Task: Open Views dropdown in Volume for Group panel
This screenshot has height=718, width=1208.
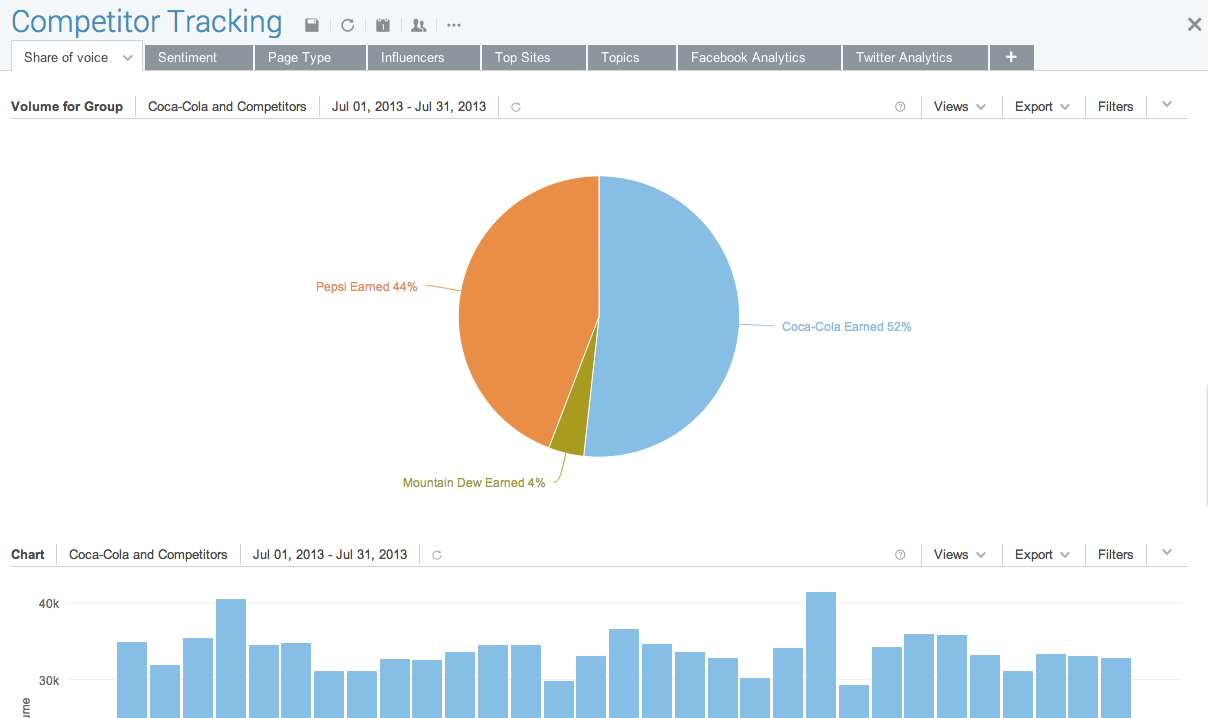Action: 960,107
